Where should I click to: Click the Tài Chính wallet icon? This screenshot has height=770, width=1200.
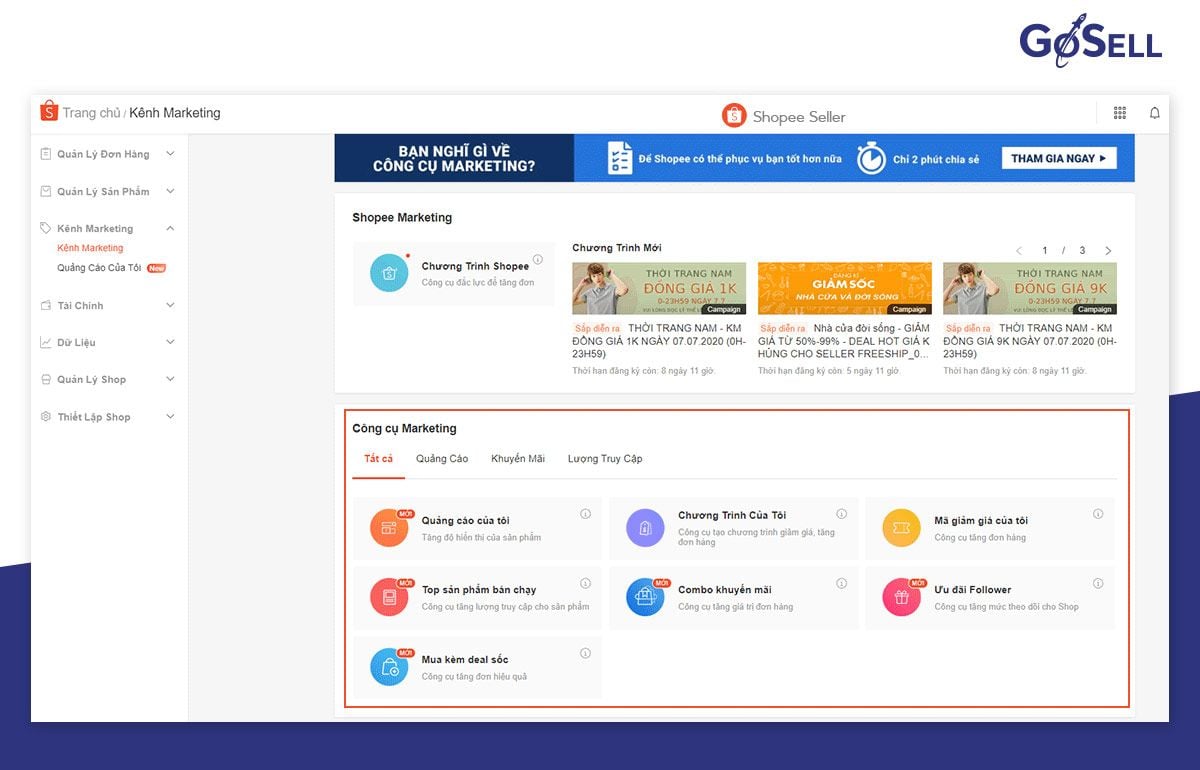(45, 305)
